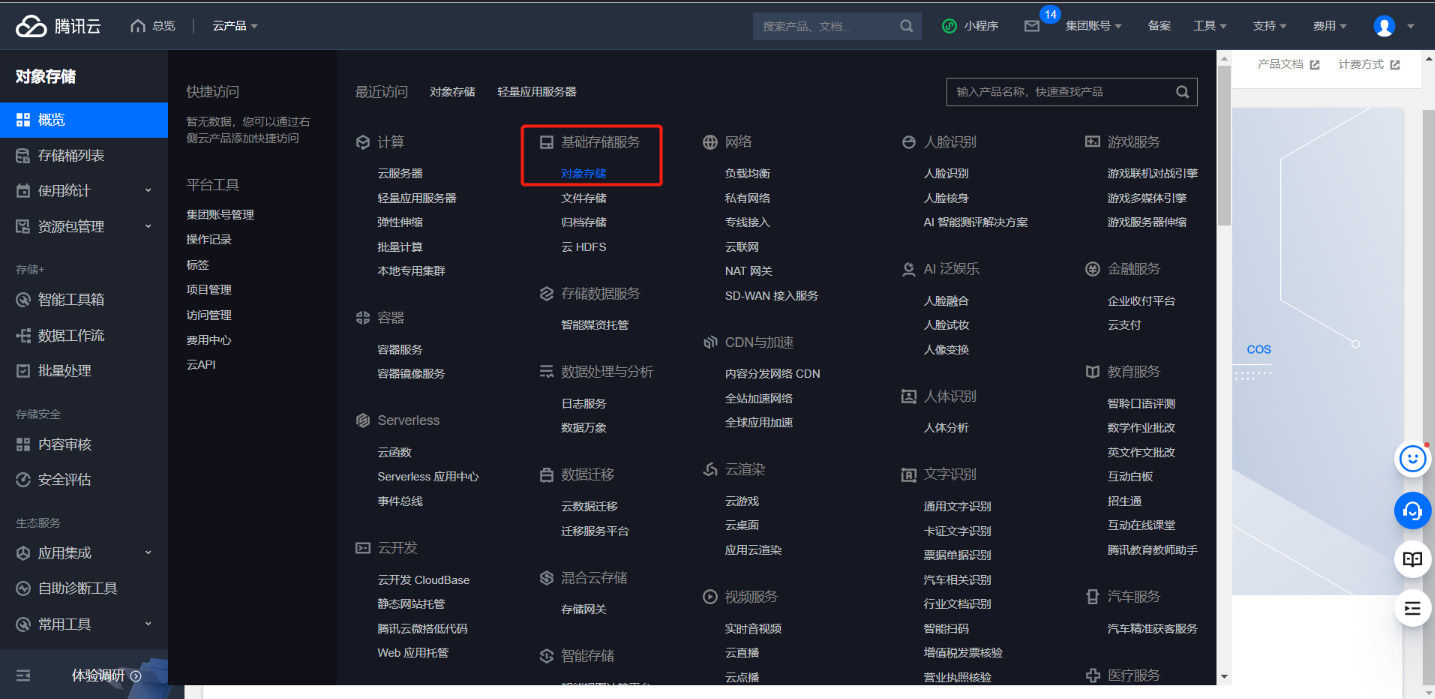Open 汽车精准获客服务
Screen dimensions: 1435x699
1152,629
